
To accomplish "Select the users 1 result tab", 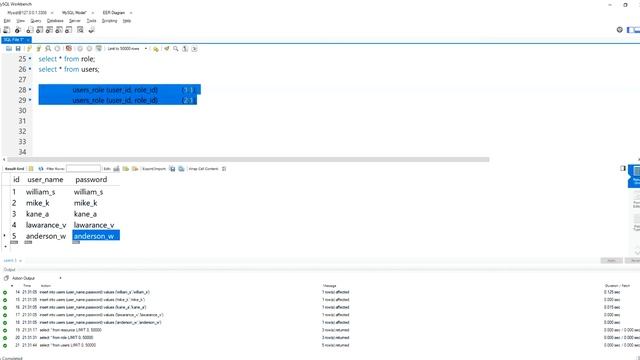I will pyautogui.click(x=10, y=260).
